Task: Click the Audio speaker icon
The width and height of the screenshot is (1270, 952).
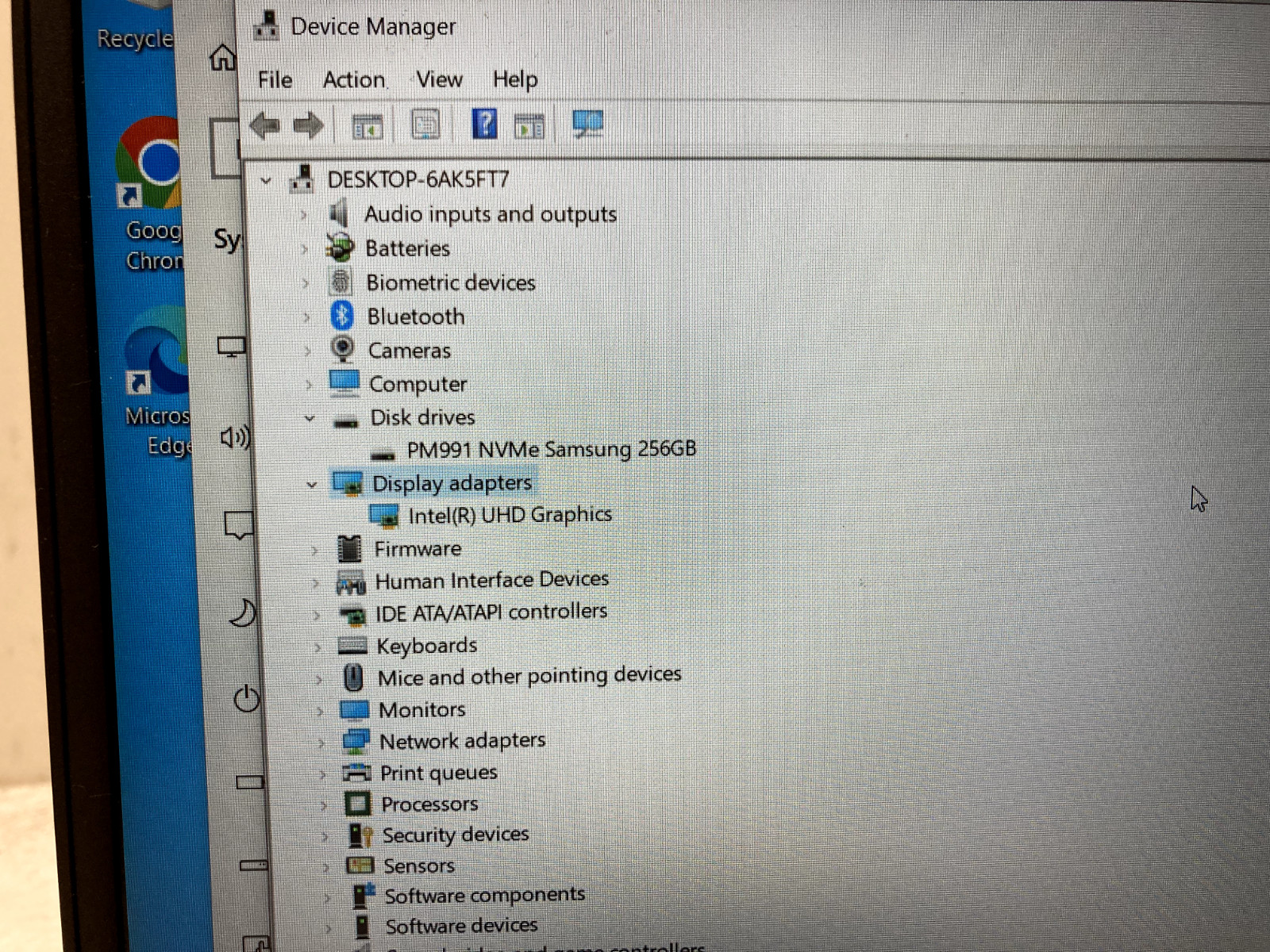Action: tap(339, 213)
